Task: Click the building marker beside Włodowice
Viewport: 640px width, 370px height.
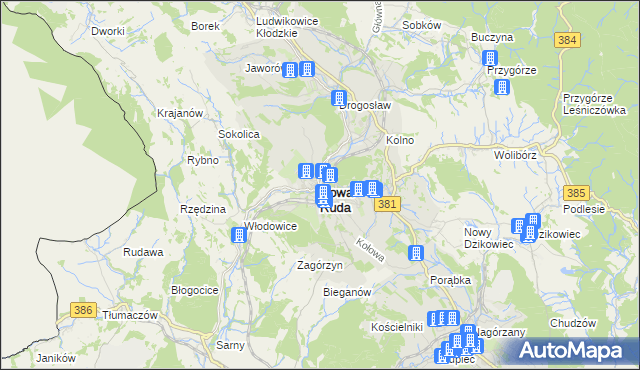Action: (239, 235)
